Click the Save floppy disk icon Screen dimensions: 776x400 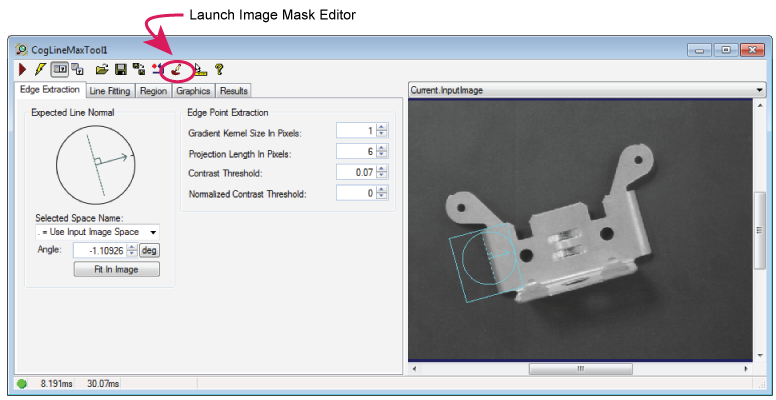click(119, 70)
